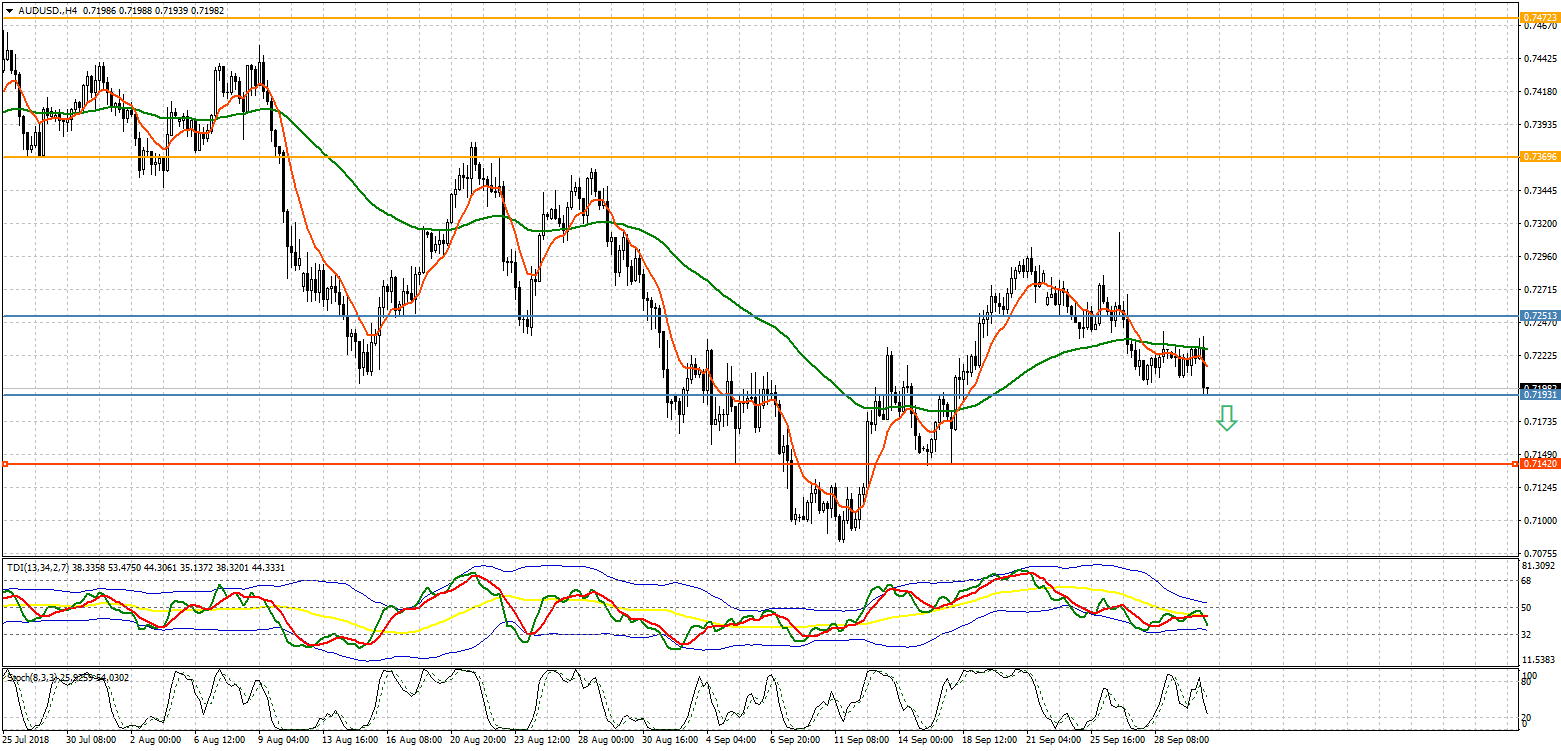Click the 0.74723 orange price label

click(1539, 18)
